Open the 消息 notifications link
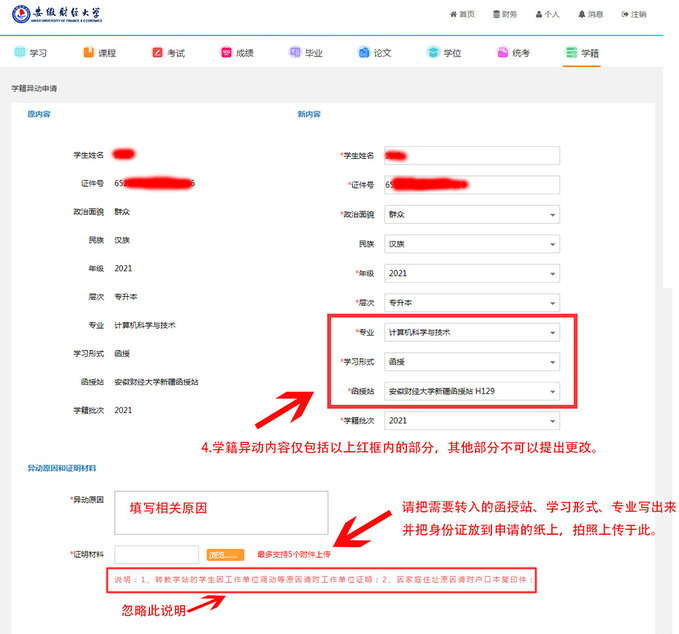This screenshot has width=679, height=634. 590,15
